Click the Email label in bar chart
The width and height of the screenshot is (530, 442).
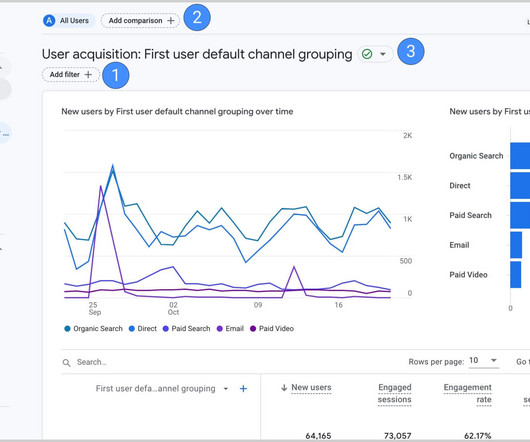click(459, 245)
